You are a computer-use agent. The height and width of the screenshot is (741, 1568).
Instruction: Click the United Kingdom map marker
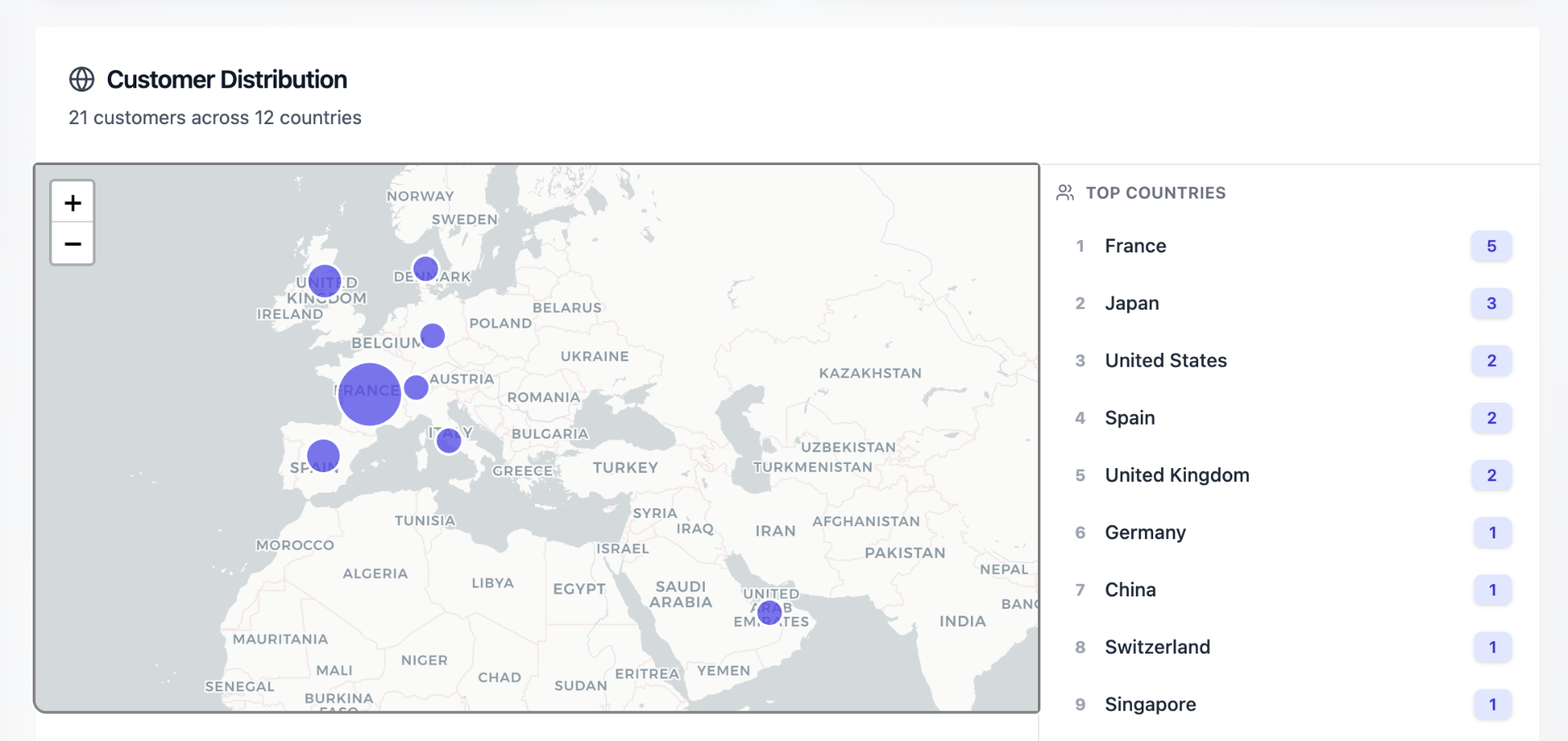click(x=325, y=281)
